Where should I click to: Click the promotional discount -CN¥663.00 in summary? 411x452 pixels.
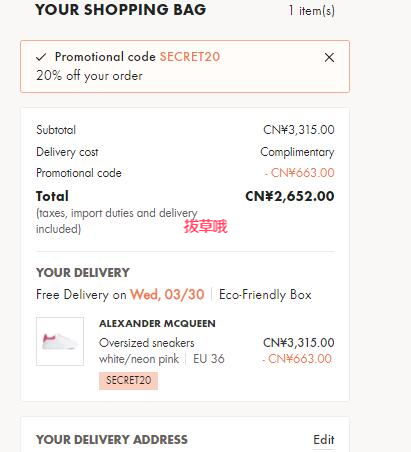[300, 173]
